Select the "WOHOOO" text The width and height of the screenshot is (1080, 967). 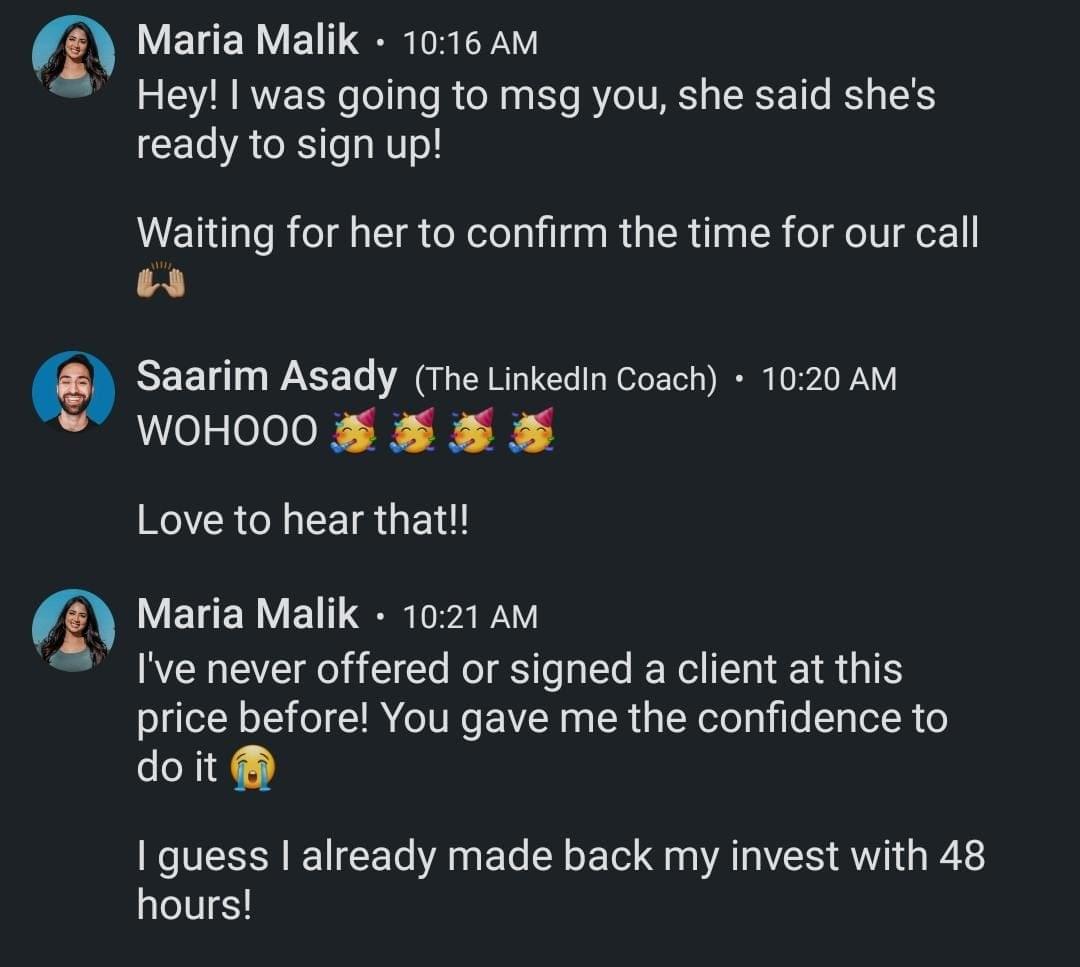pos(226,431)
